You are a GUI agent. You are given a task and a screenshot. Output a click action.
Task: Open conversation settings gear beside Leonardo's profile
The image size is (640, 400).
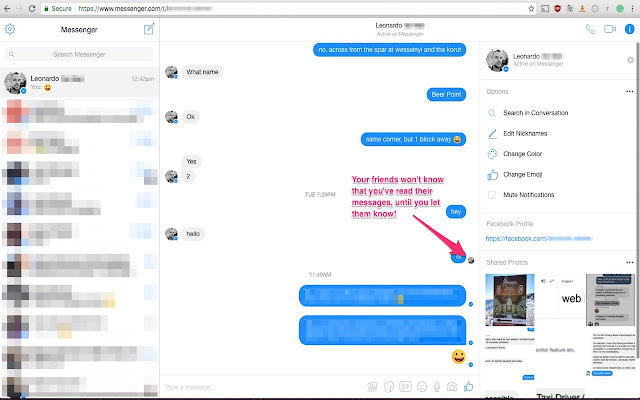(631, 60)
